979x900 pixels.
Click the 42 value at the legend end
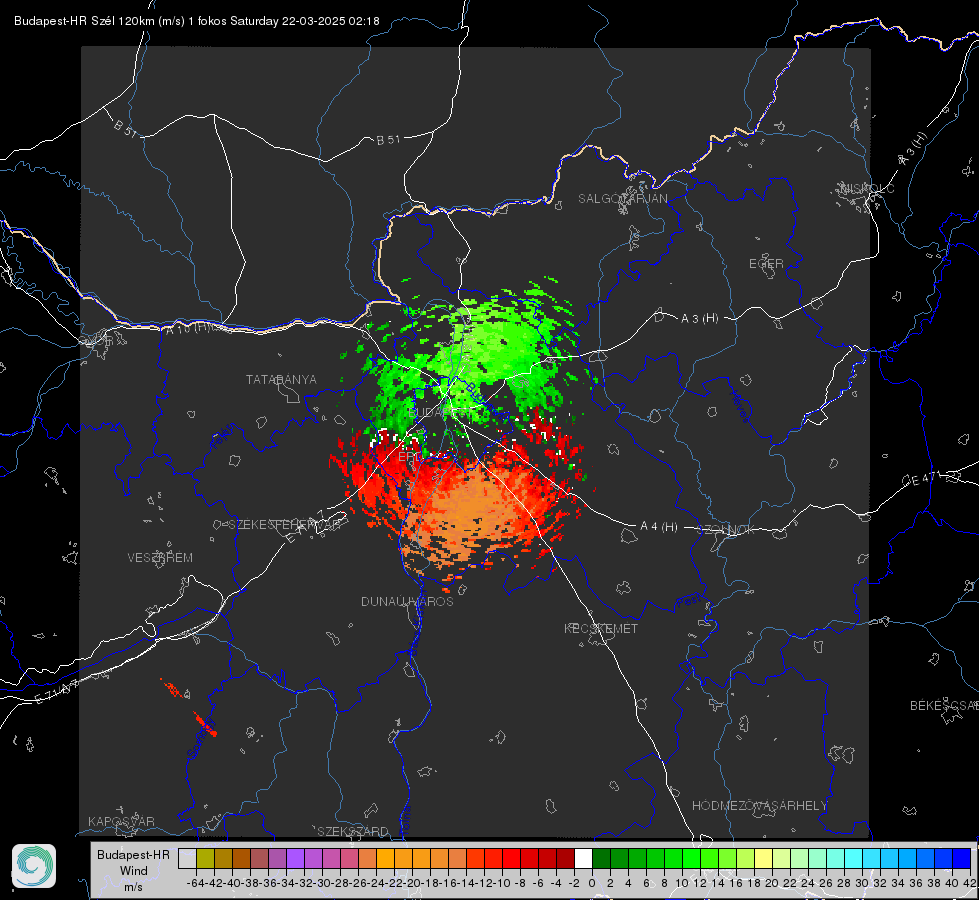tap(969, 883)
